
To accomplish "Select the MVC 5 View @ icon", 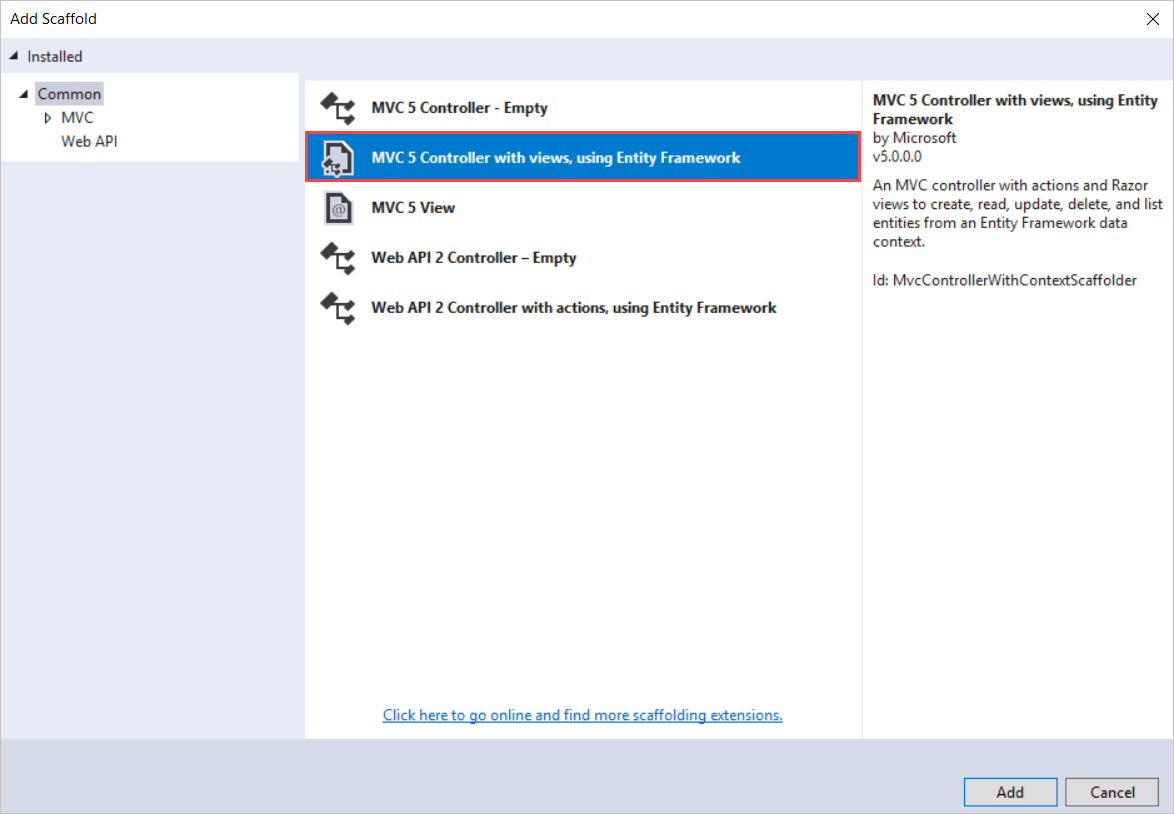I will 337,207.
